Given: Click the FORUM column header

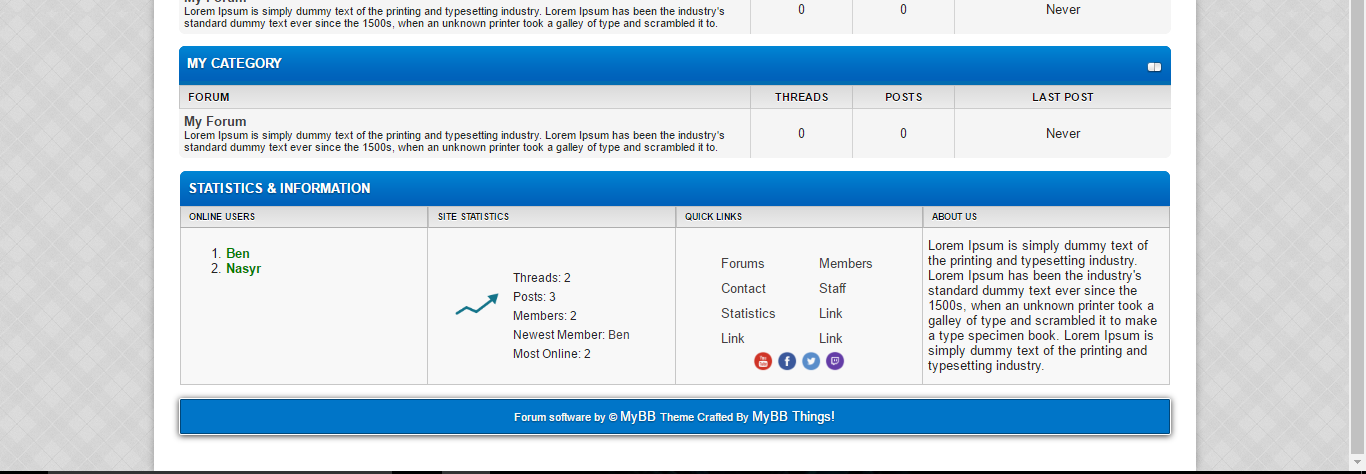Looking at the screenshot, I should (x=208, y=97).
